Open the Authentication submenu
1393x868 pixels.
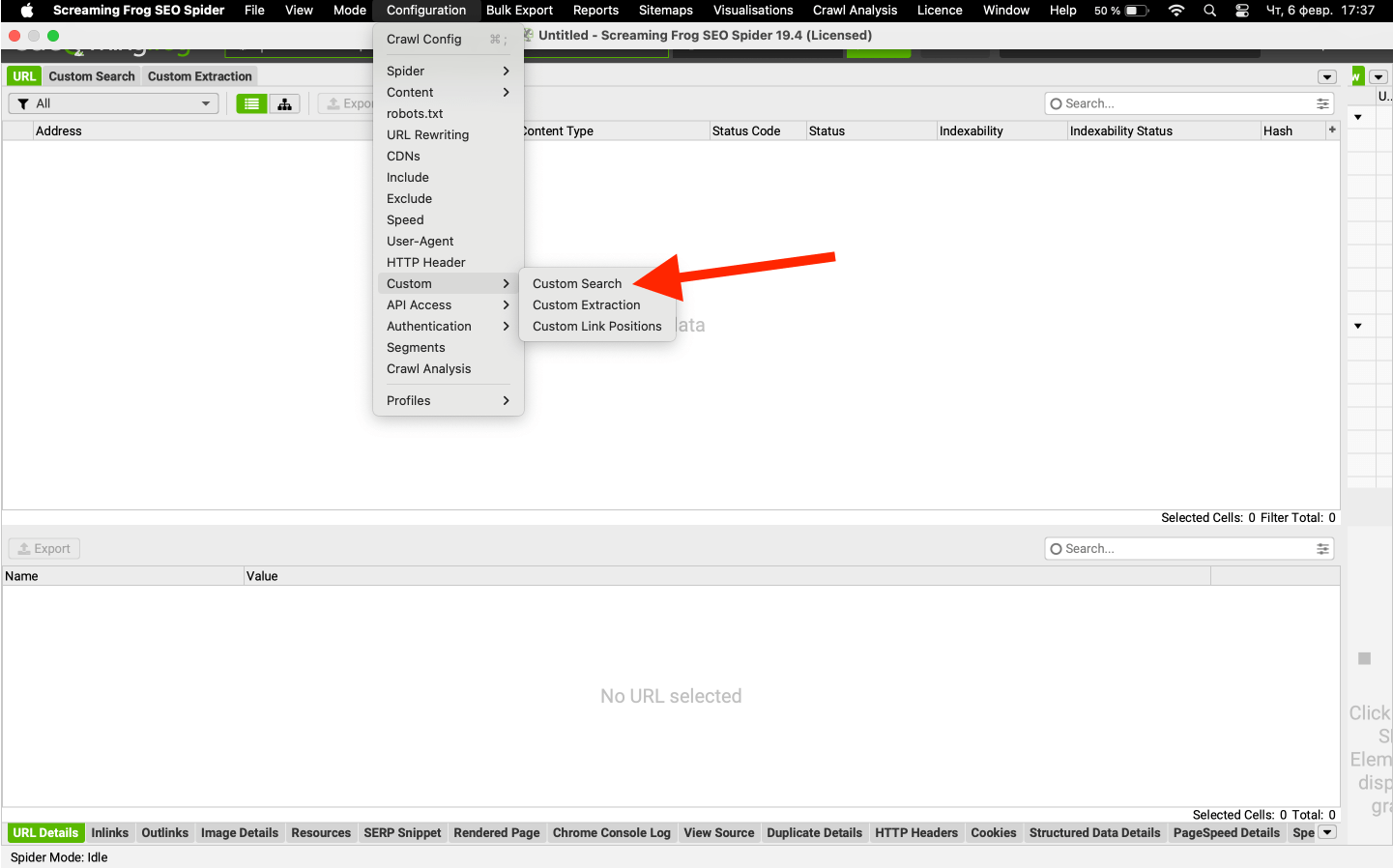click(449, 326)
